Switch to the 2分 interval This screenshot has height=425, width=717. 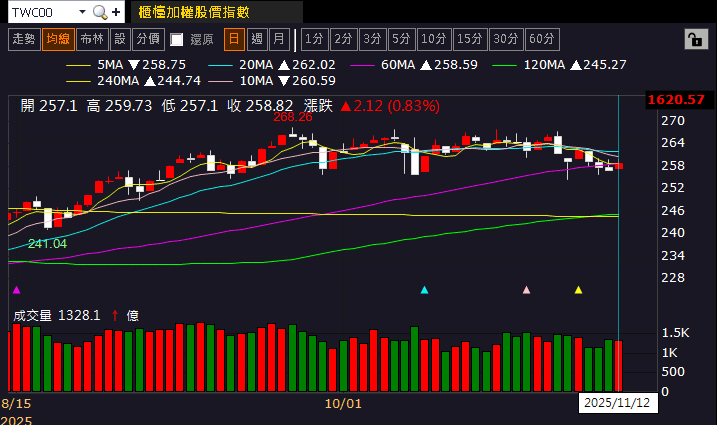[x=344, y=39]
